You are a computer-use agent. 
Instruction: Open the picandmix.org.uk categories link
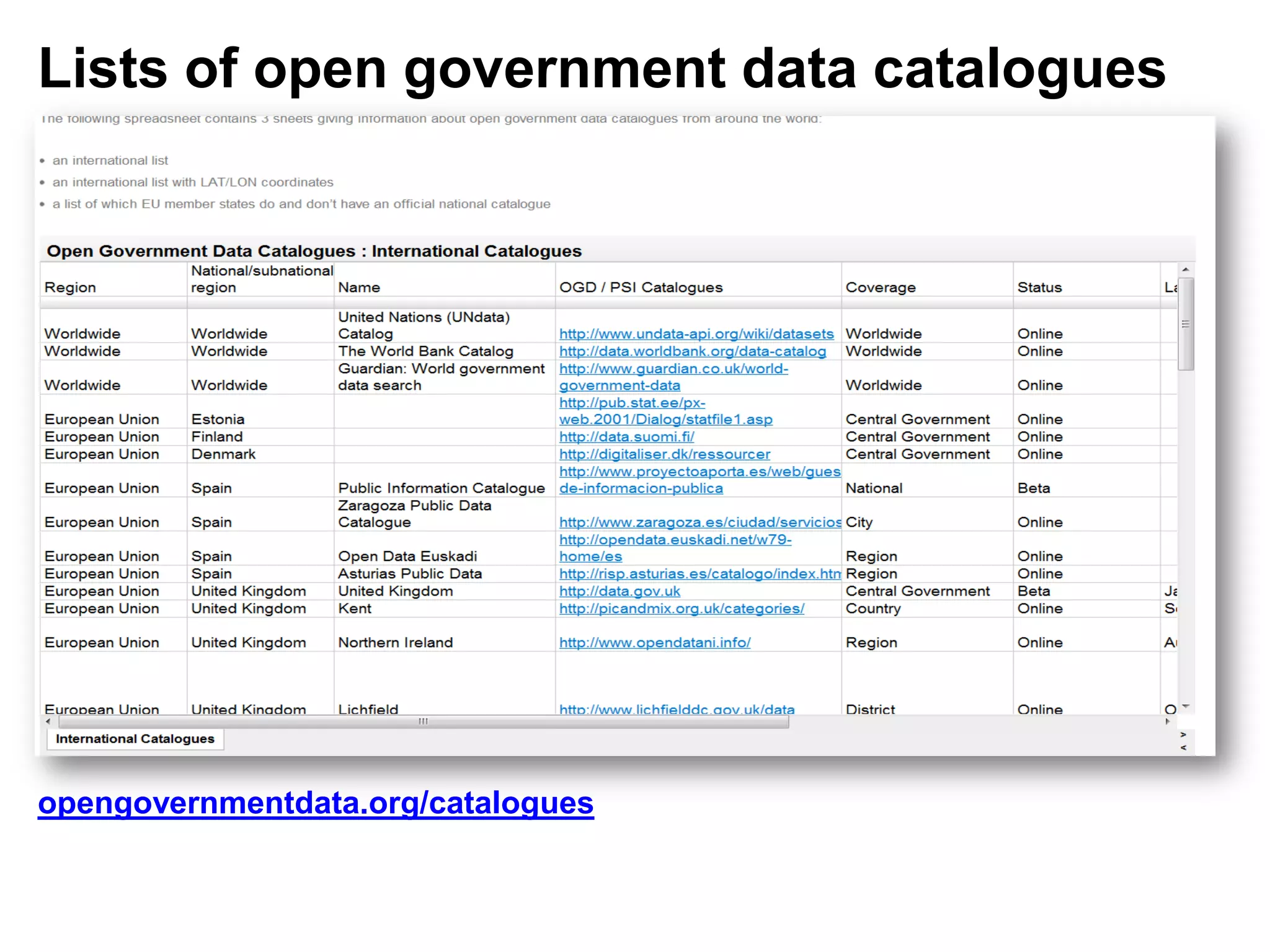[x=682, y=608]
